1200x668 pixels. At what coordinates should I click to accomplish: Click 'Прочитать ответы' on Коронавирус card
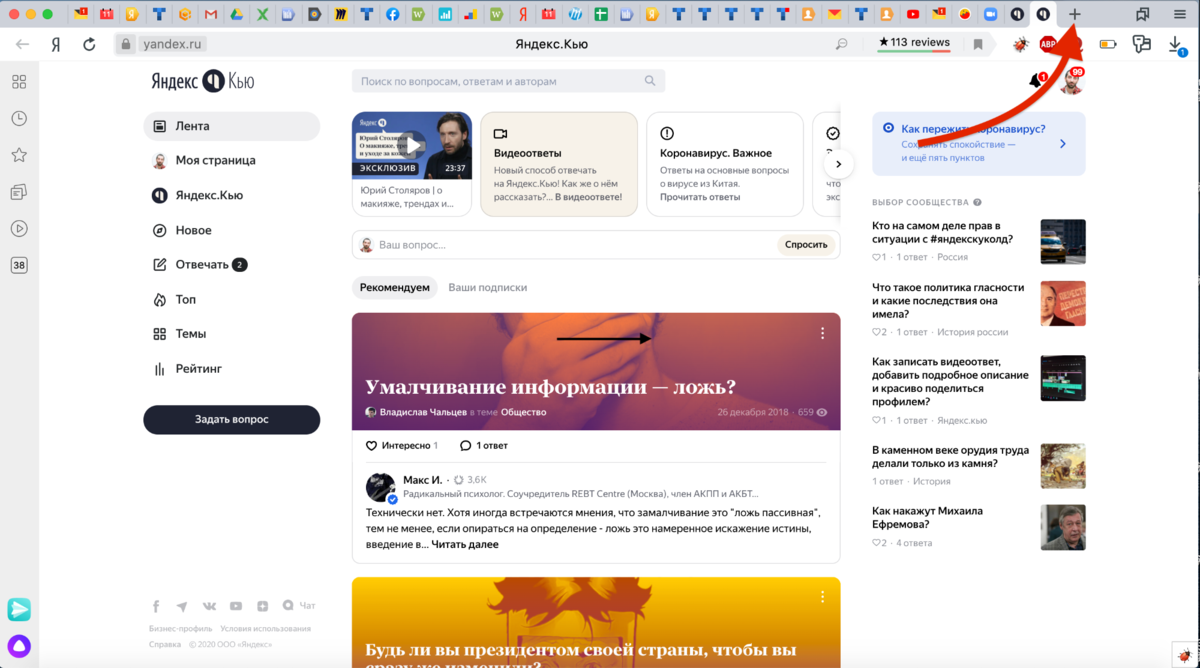(700, 197)
